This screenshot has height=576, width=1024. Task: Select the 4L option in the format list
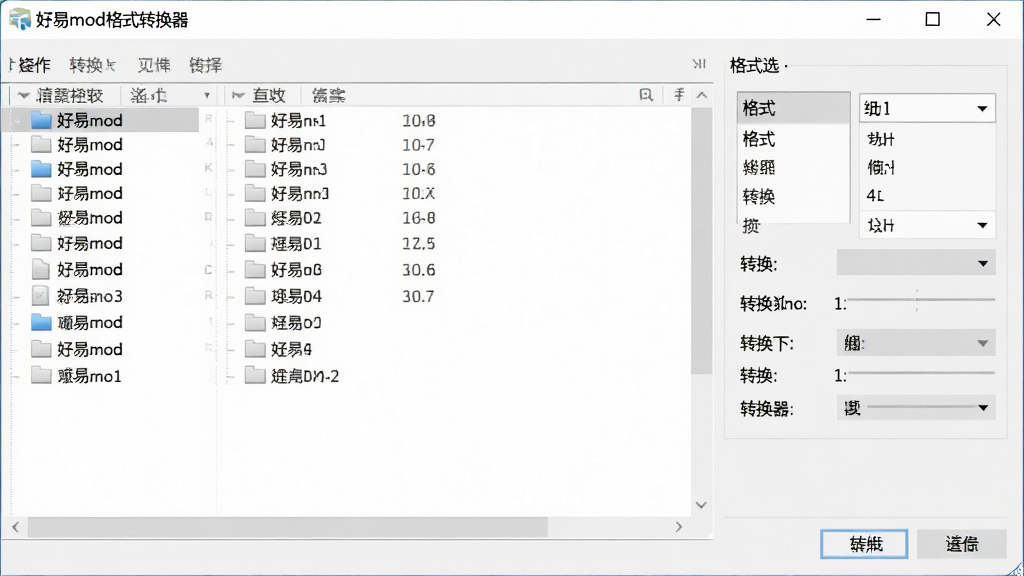coord(875,195)
